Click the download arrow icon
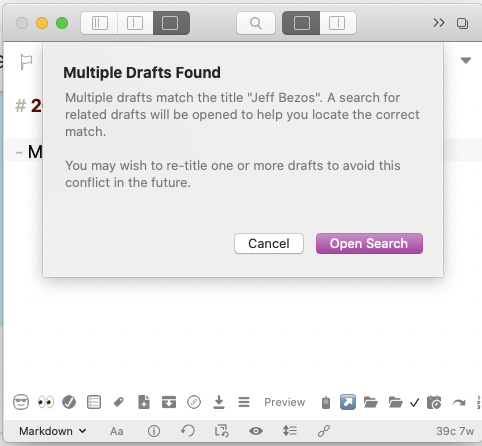 [x=219, y=402]
